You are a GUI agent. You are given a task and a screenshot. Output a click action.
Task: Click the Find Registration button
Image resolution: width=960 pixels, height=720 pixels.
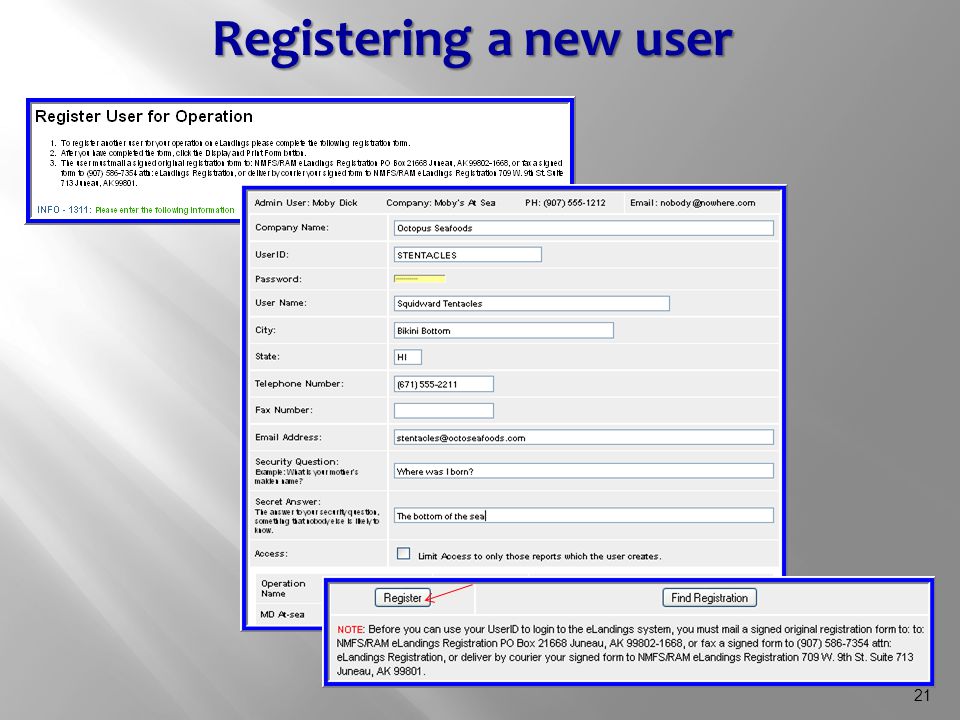pos(709,598)
